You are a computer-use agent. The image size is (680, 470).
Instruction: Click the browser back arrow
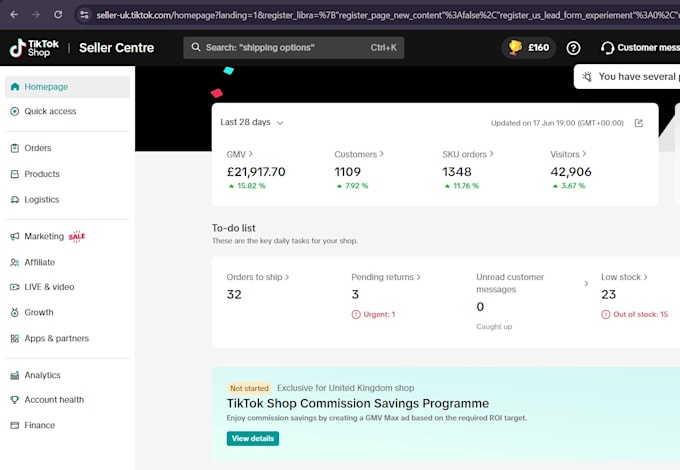14,15
